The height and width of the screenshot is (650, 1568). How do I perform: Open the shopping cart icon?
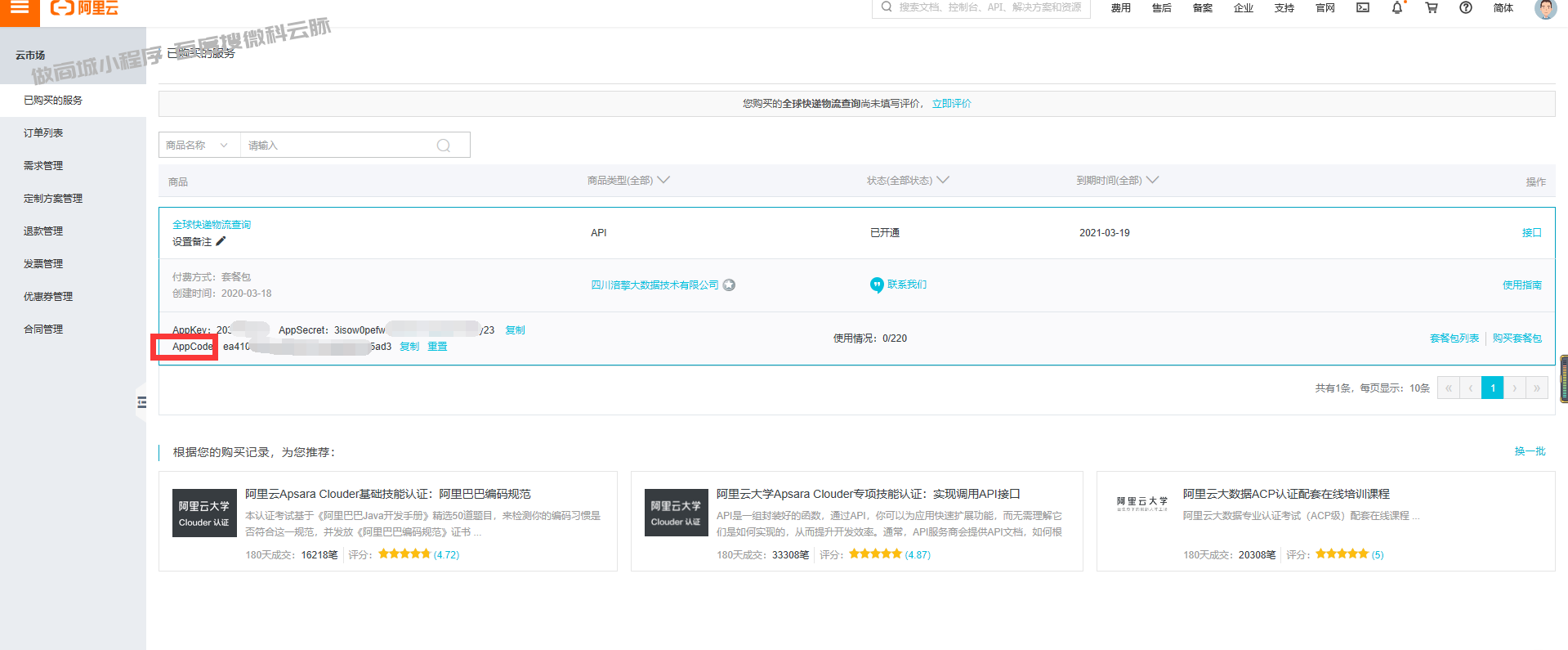pos(1432,7)
